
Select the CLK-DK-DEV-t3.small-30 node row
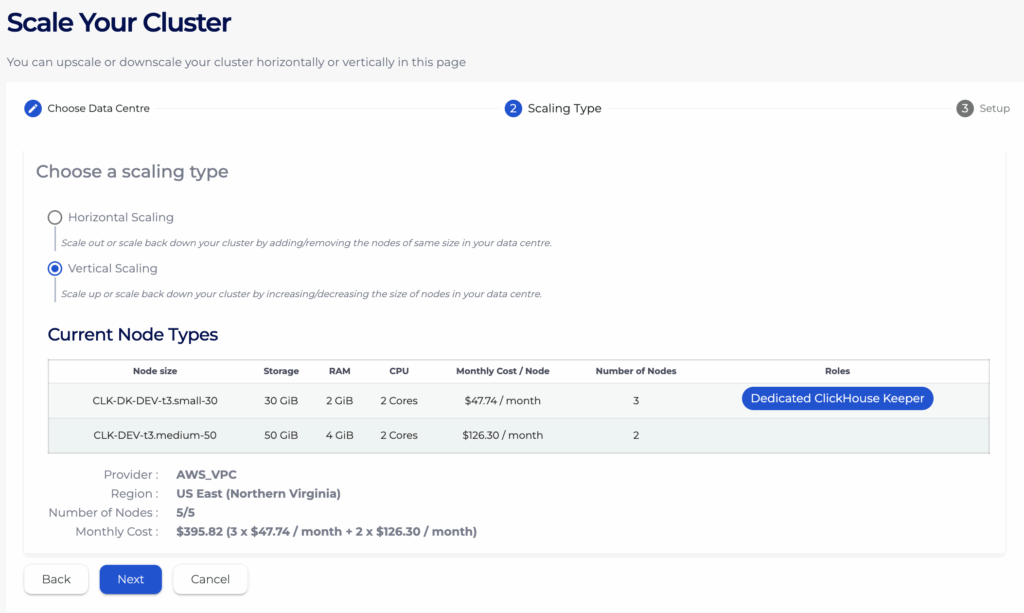(x=154, y=400)
